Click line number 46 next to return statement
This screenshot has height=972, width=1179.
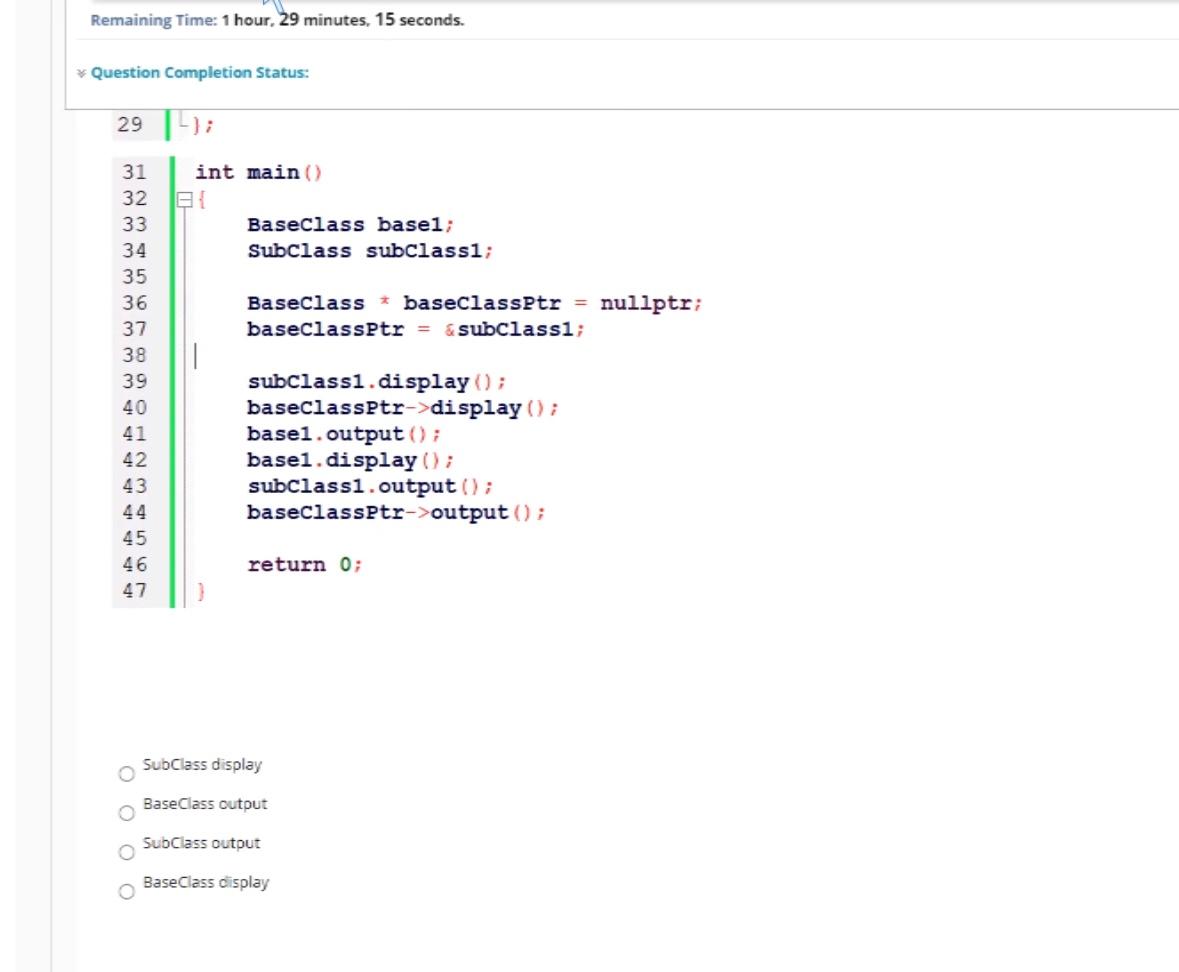(131, 564)
